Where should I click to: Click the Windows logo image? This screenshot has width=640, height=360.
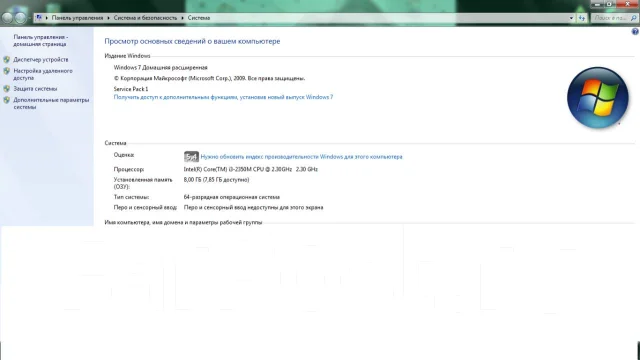tap(598, 98)
